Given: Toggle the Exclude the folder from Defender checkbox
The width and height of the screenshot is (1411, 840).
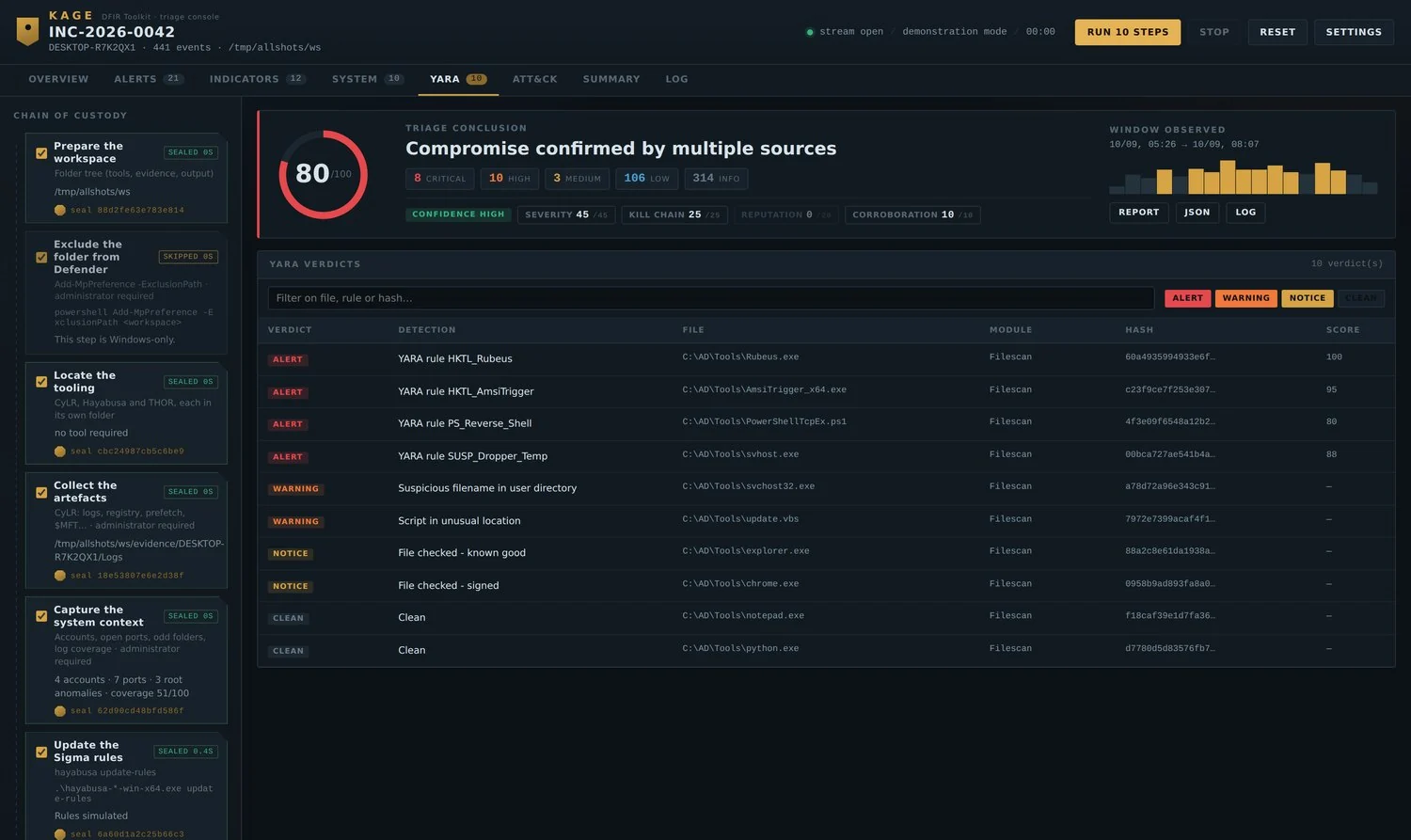Looking at the screenshot, I should pyautogui.click(x=41, y=257).
